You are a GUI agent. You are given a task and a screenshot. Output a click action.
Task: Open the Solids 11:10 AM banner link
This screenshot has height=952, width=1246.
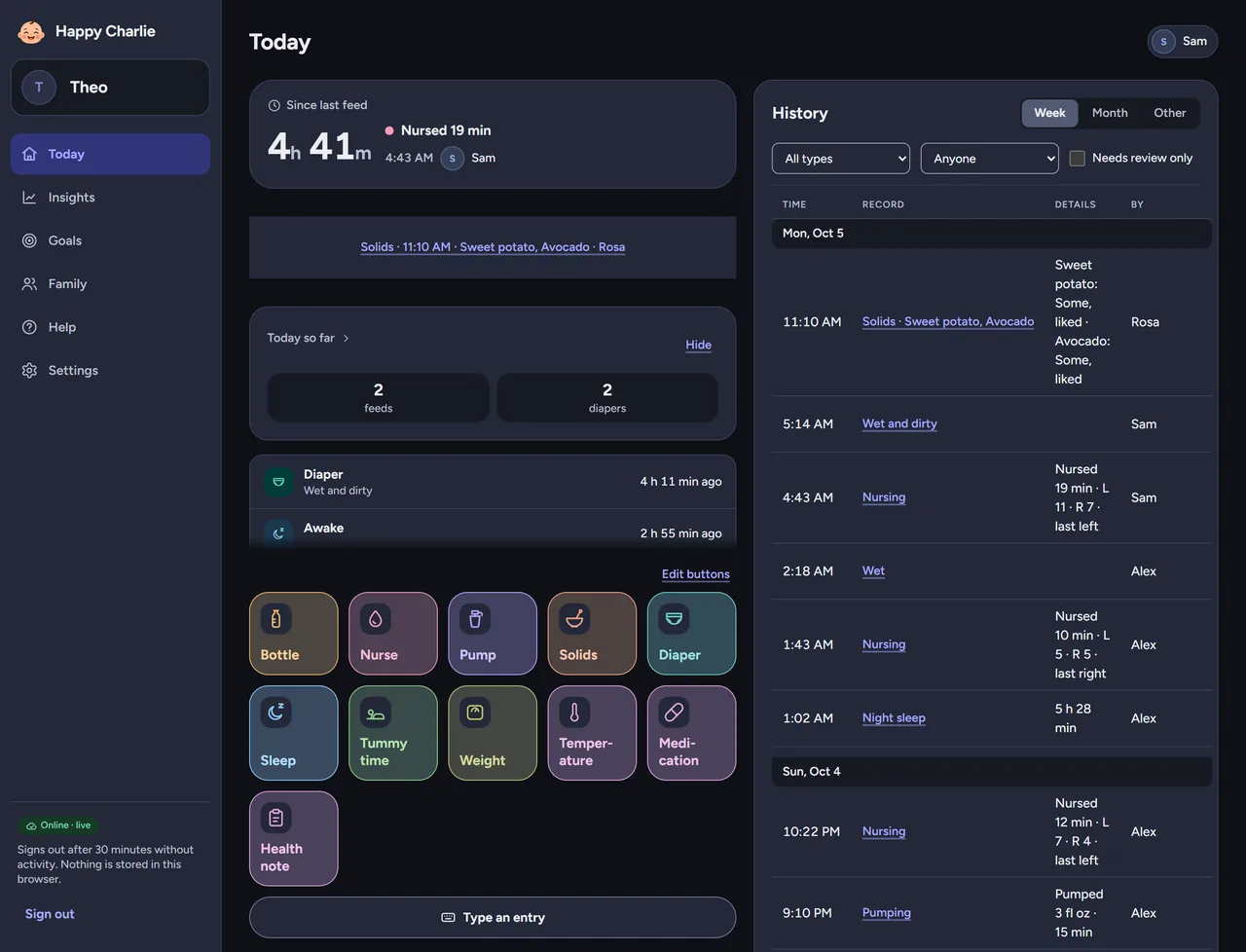click(x=493, y=247)
